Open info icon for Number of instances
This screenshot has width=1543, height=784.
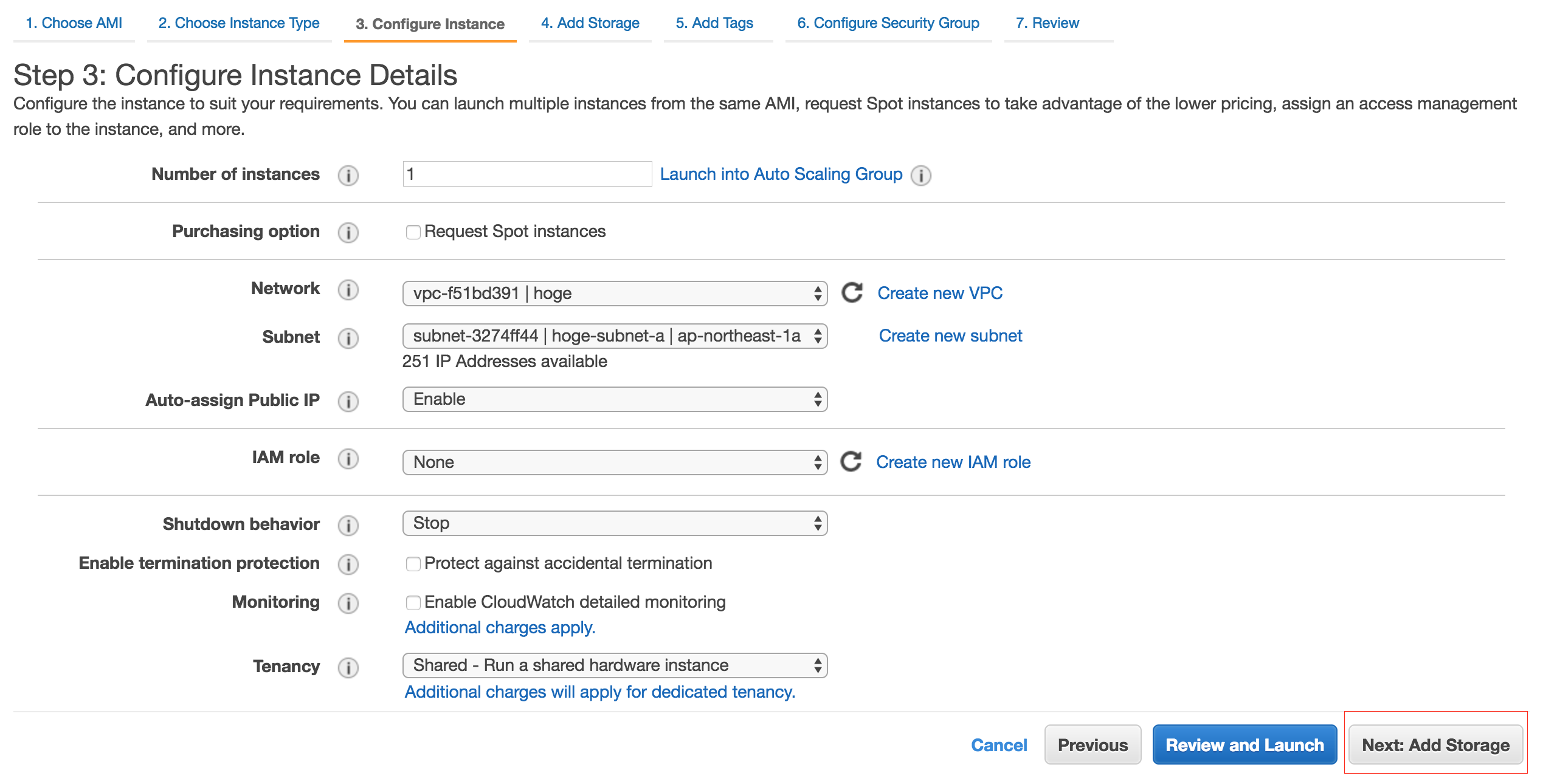coord(348,176)
